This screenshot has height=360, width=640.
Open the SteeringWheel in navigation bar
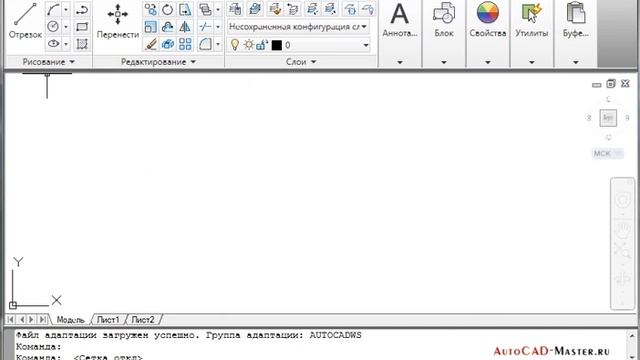pyautogui.click(x=622, y=200)
